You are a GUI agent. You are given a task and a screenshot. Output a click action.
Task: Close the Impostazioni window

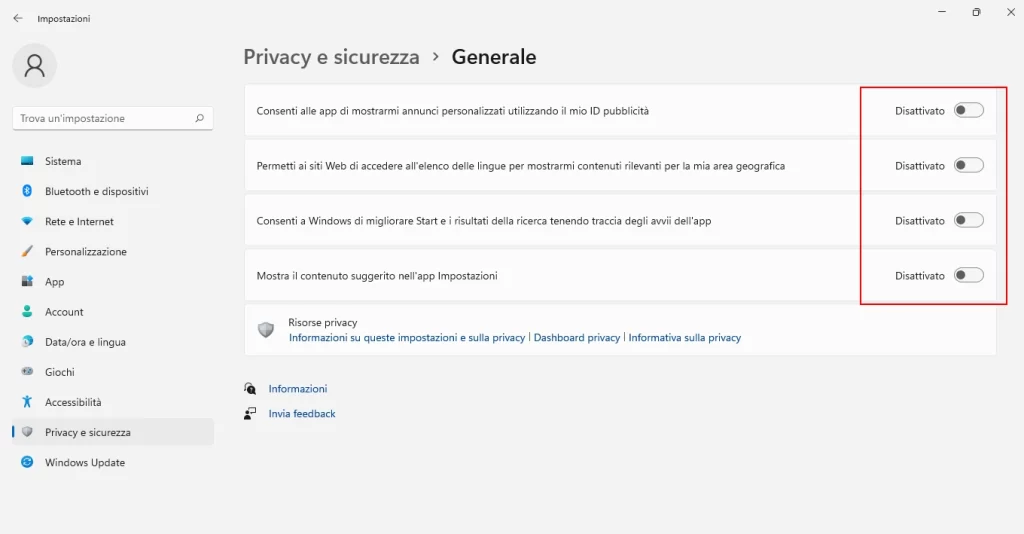1010,12
